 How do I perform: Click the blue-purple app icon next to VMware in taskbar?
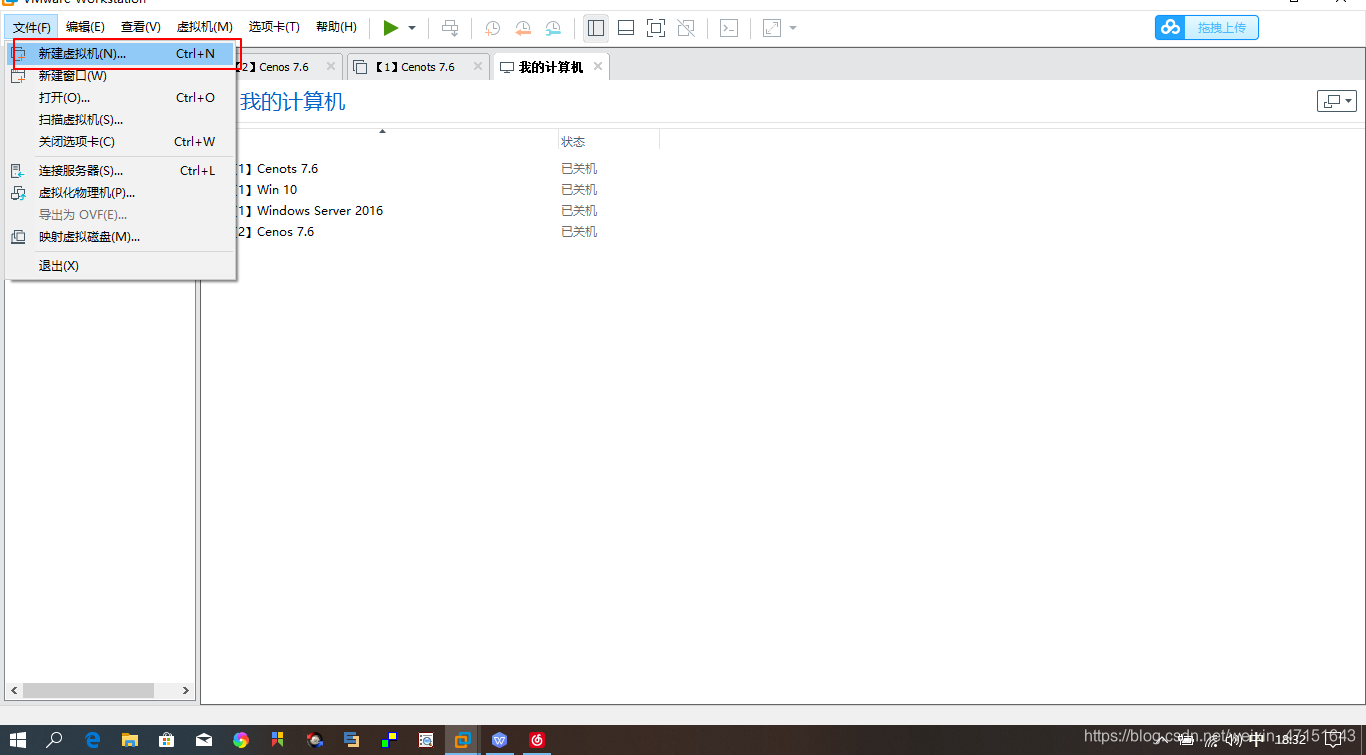click(500, 740)
